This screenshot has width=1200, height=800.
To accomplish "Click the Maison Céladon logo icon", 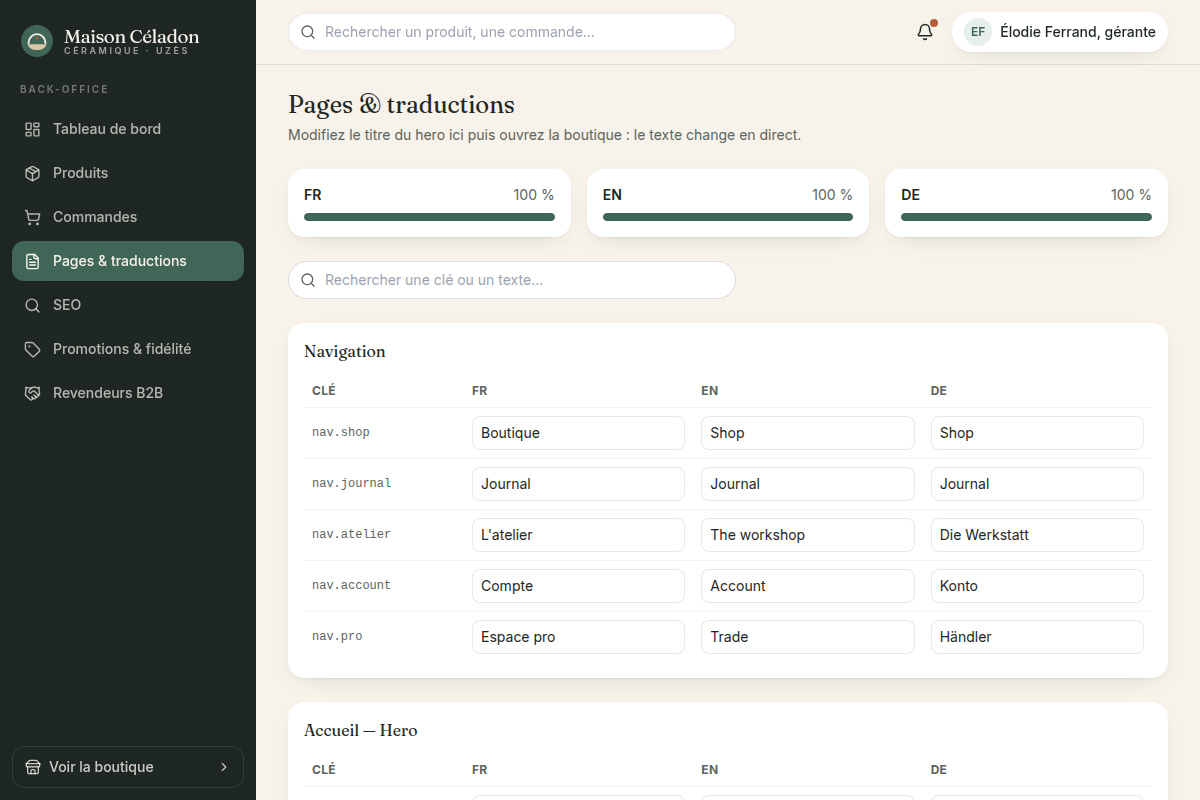I will 37,41.
